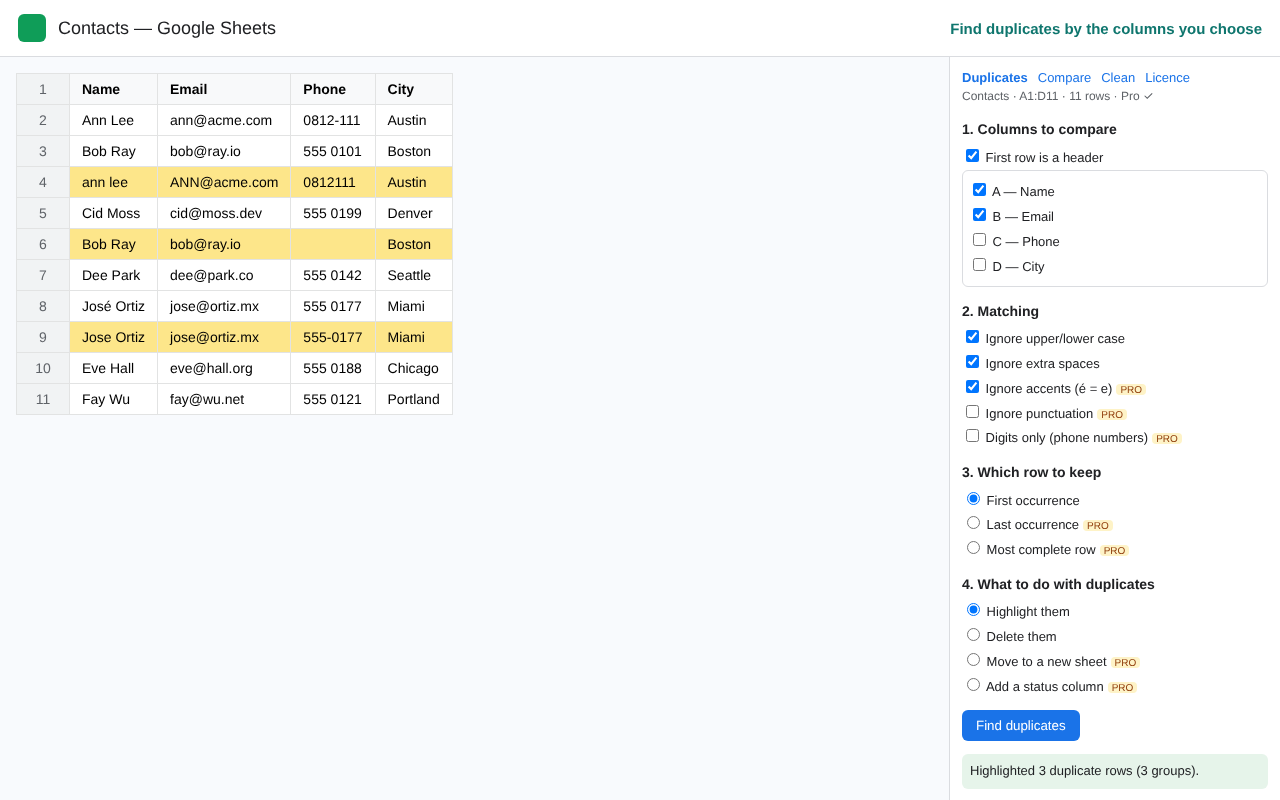Toggle Ignore accents option
The height and width of the screenshot is (800, 1280).
coord(972,387)
